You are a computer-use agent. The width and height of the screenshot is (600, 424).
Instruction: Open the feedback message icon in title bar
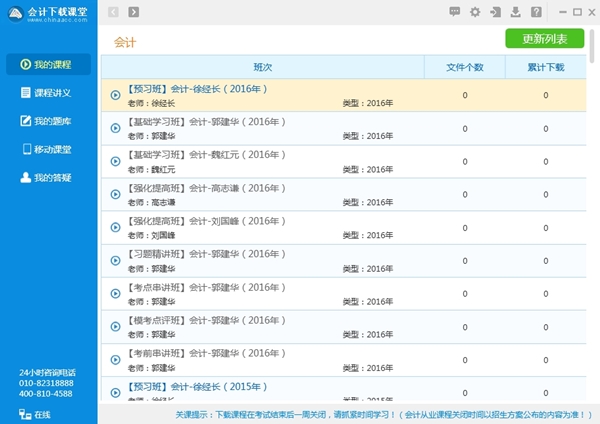pos(455,12)
